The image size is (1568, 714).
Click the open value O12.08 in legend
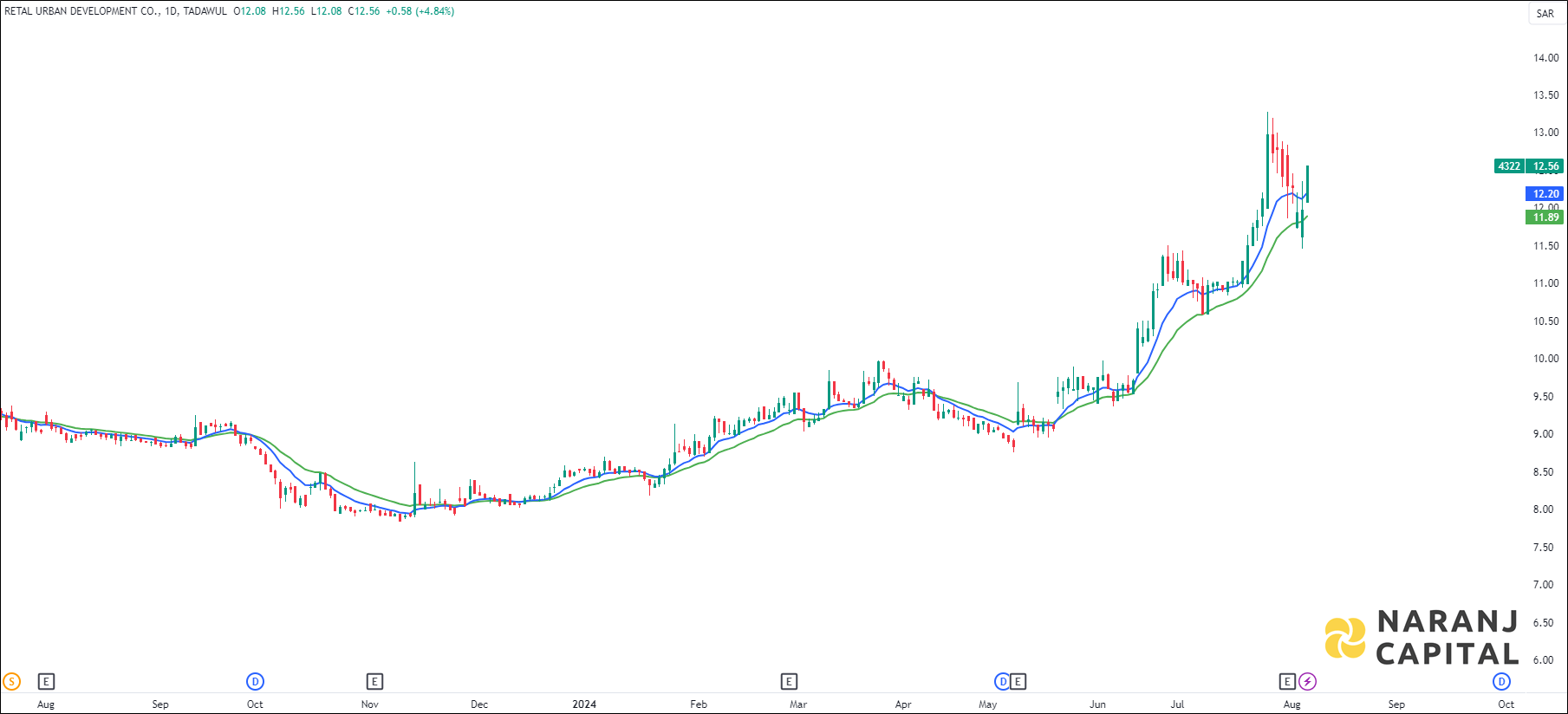click(x=250, y=11)
